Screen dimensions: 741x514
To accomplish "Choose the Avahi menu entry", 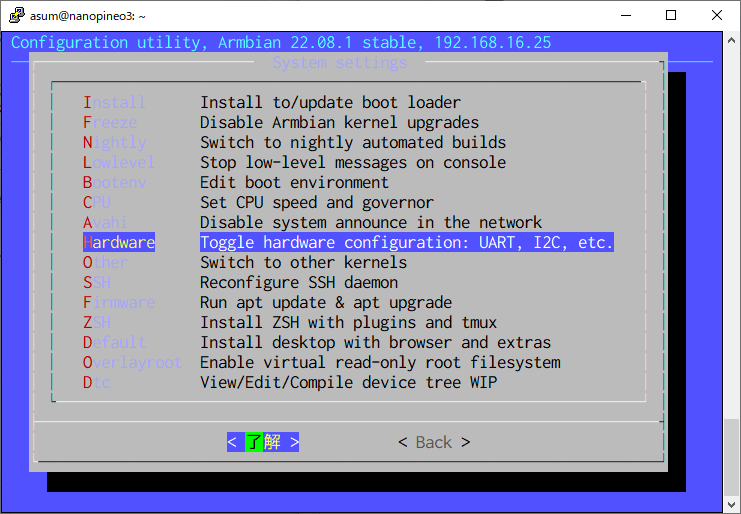I will click(x=105, y=223).
